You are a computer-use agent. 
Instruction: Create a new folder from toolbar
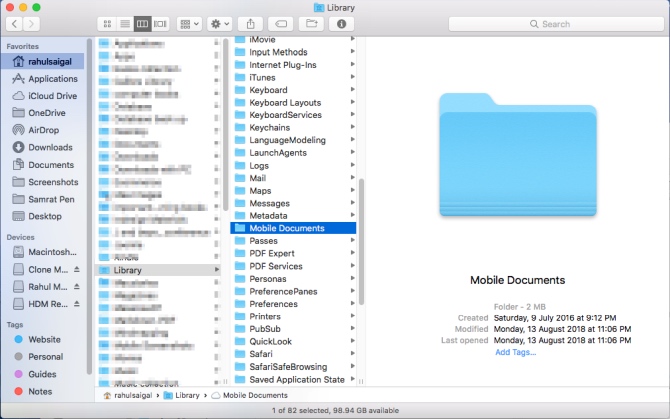[x=312, y=23]
